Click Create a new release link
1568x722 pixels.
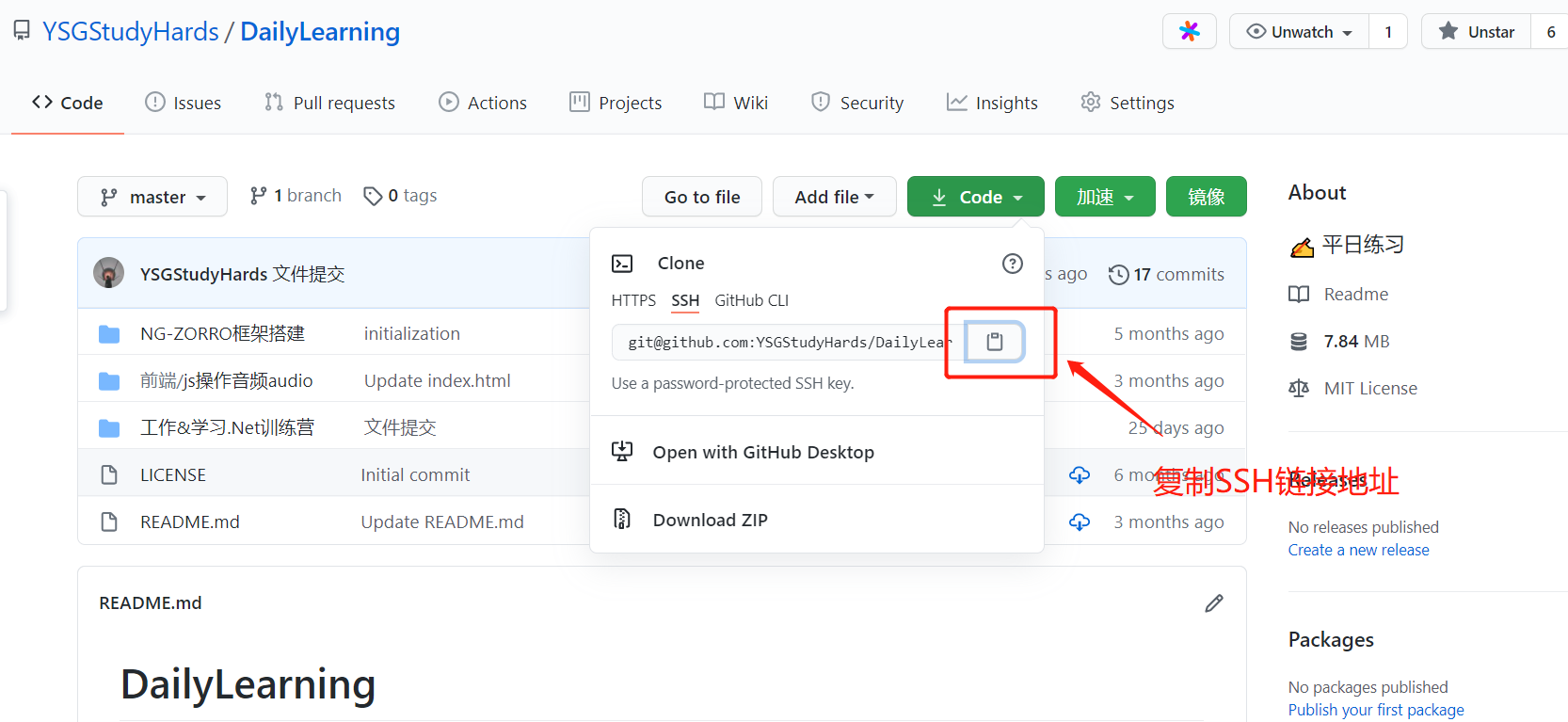pos(1358,550)
